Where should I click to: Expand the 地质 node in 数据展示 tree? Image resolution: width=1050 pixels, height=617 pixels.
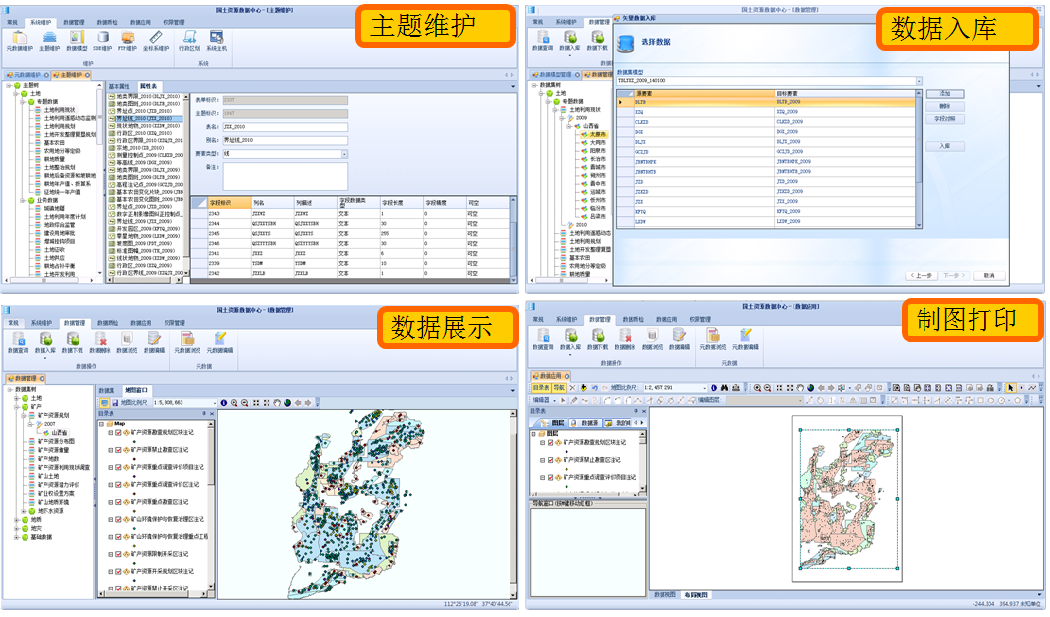click(16, 520)
